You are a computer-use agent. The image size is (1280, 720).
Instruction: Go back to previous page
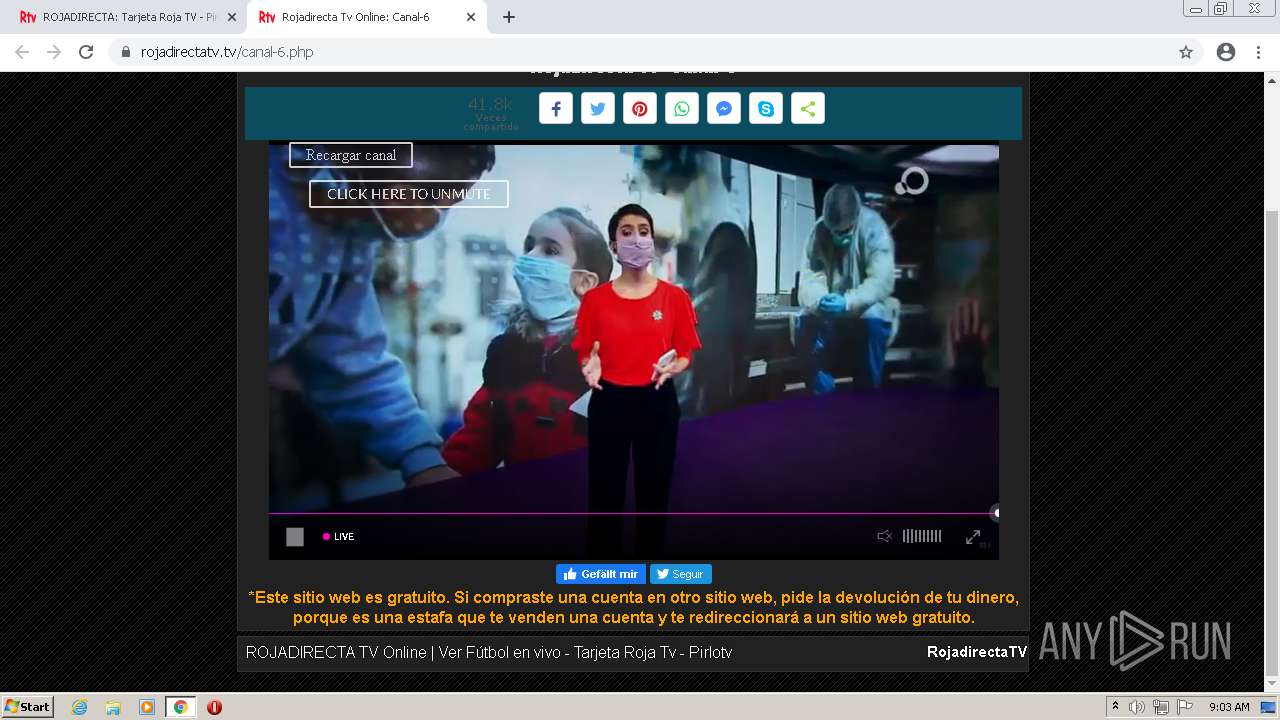click(x=22, y=52)
